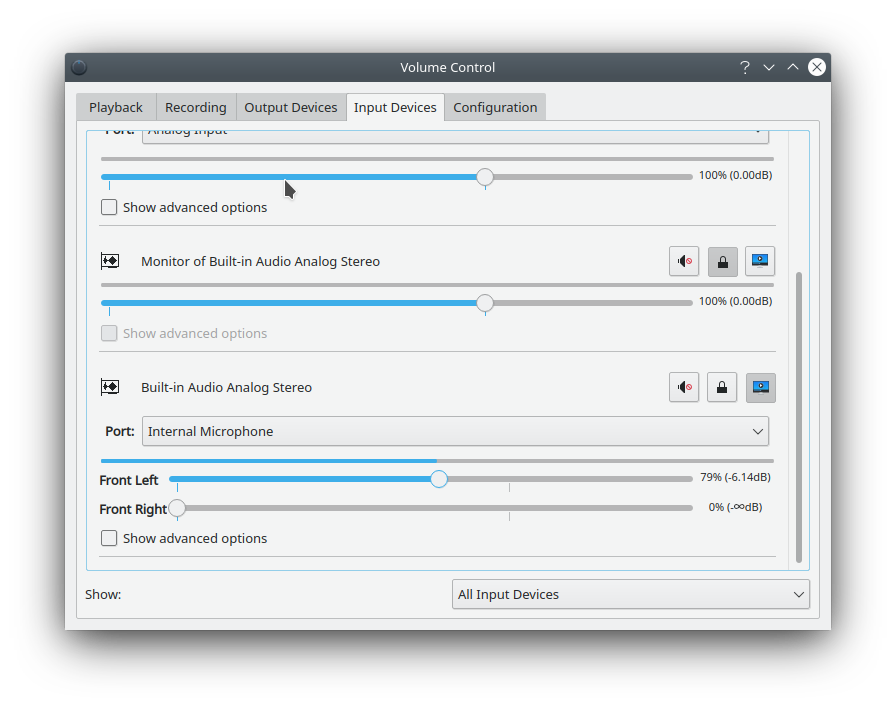
Task: Select the Input Devices tab
Action: click(395, 107)
